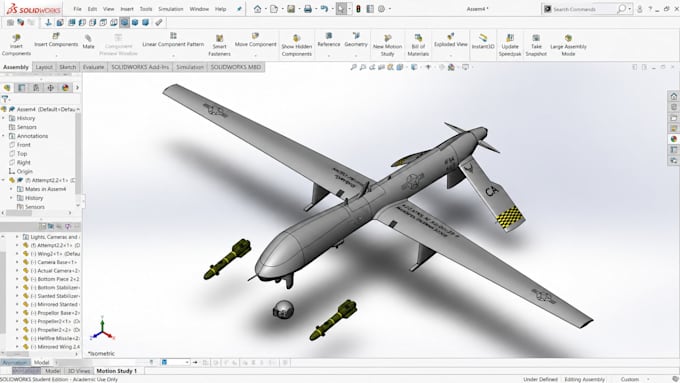
Task: Open the motion study type dropdown
Action: [175, 362]
